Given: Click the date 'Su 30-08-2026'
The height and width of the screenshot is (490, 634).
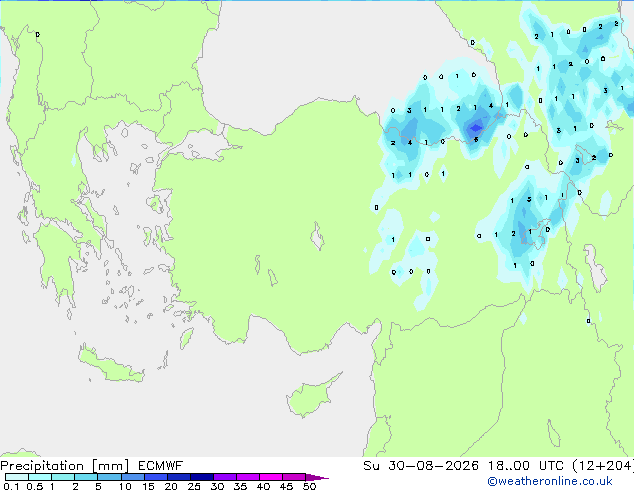Looking at the screenshot, I should 421,466.
